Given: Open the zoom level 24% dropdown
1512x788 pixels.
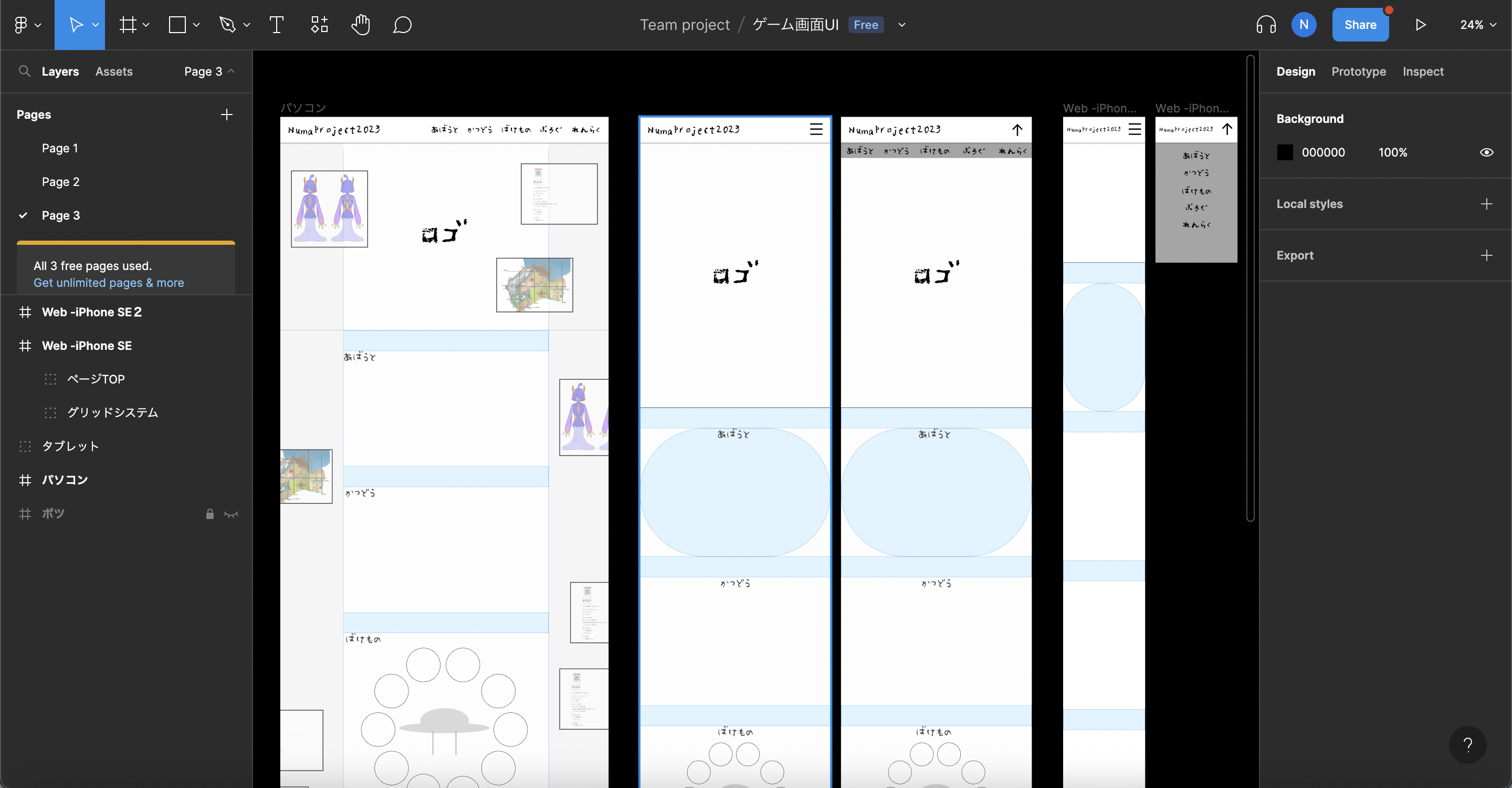Looking at the screenshot, I should click(1478, 25).
